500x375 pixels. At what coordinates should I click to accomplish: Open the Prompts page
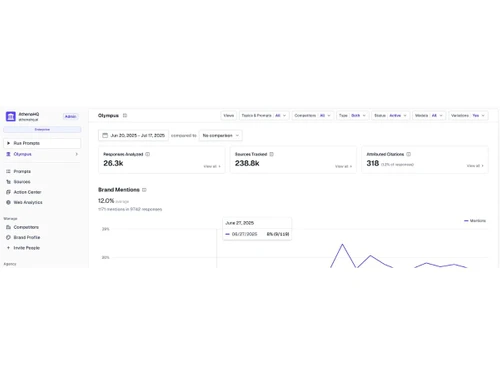(x=22, y=171)
